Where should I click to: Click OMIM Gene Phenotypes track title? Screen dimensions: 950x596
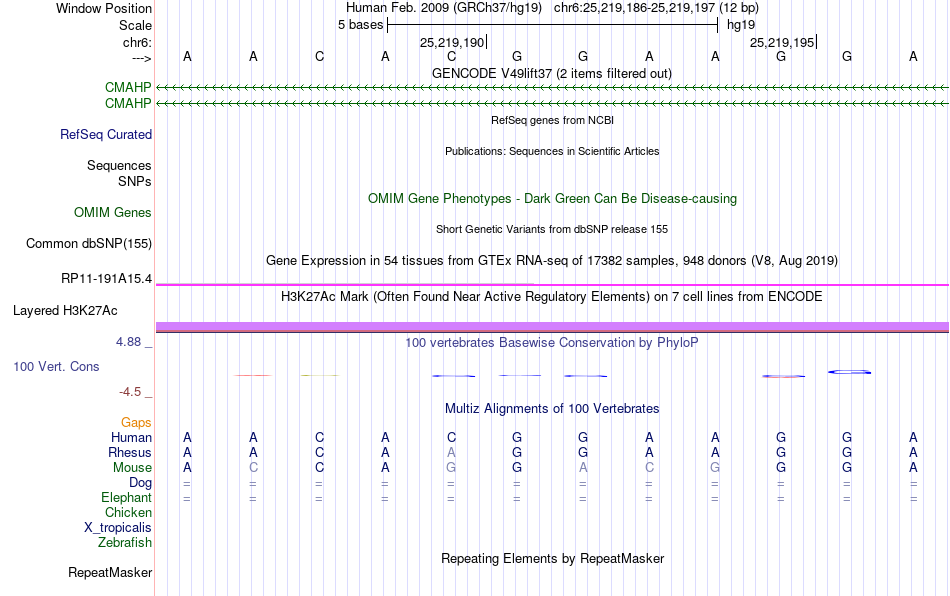pyautogui.click(x=552, y=199)
